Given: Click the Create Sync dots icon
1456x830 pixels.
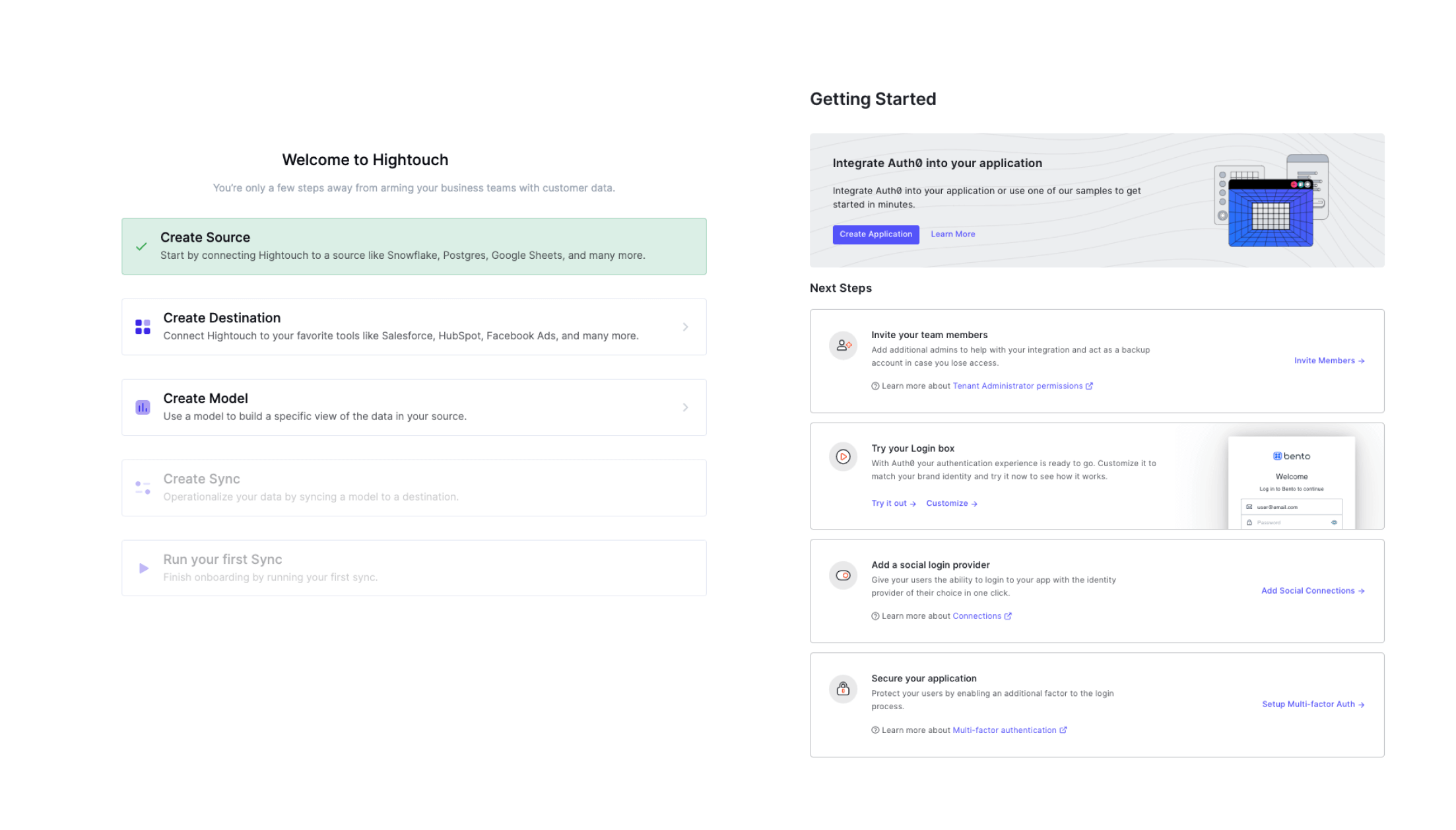Looking at the screenshot, I should tap(143, 488).
